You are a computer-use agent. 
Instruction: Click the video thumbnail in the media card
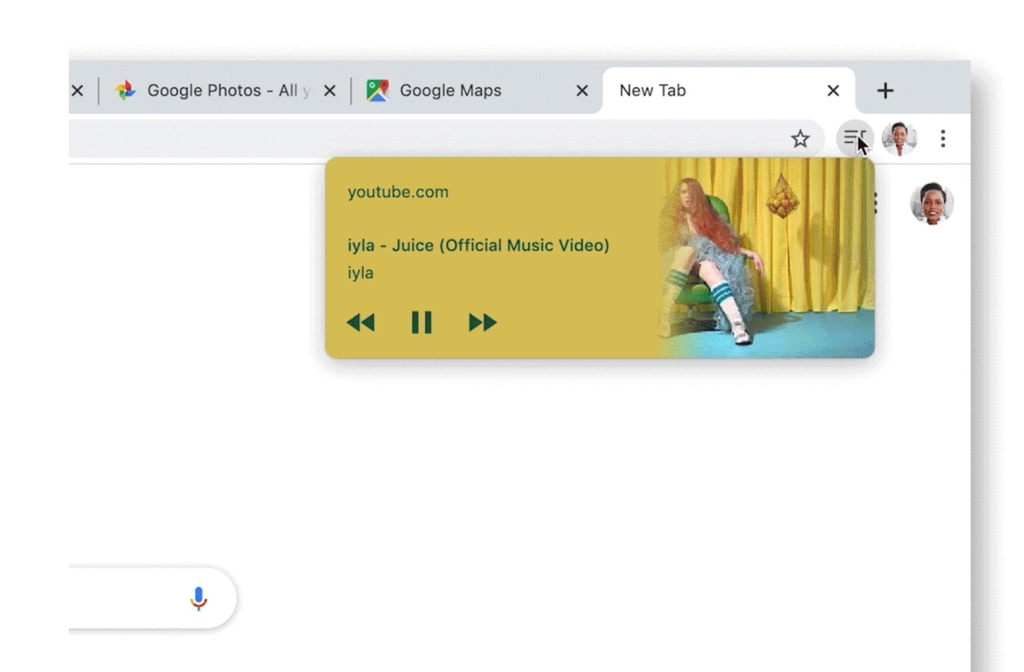[765, 257]
